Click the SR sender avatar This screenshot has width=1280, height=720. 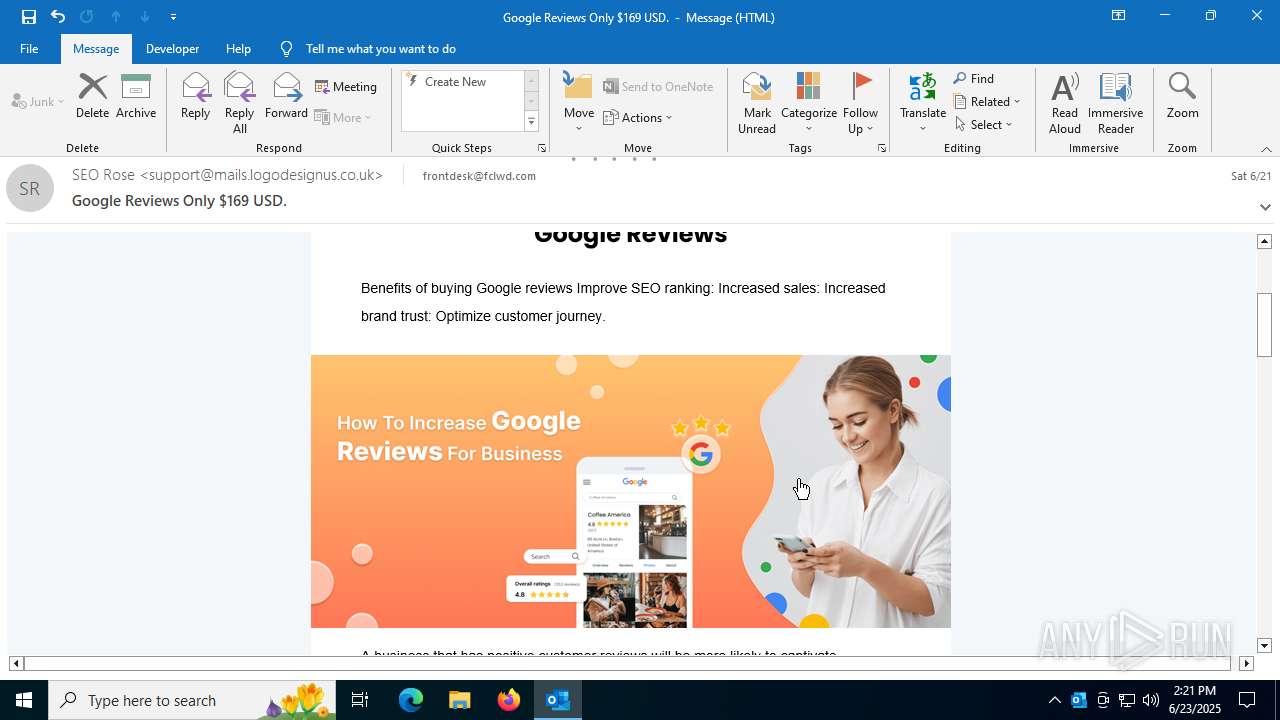[30, 188]
